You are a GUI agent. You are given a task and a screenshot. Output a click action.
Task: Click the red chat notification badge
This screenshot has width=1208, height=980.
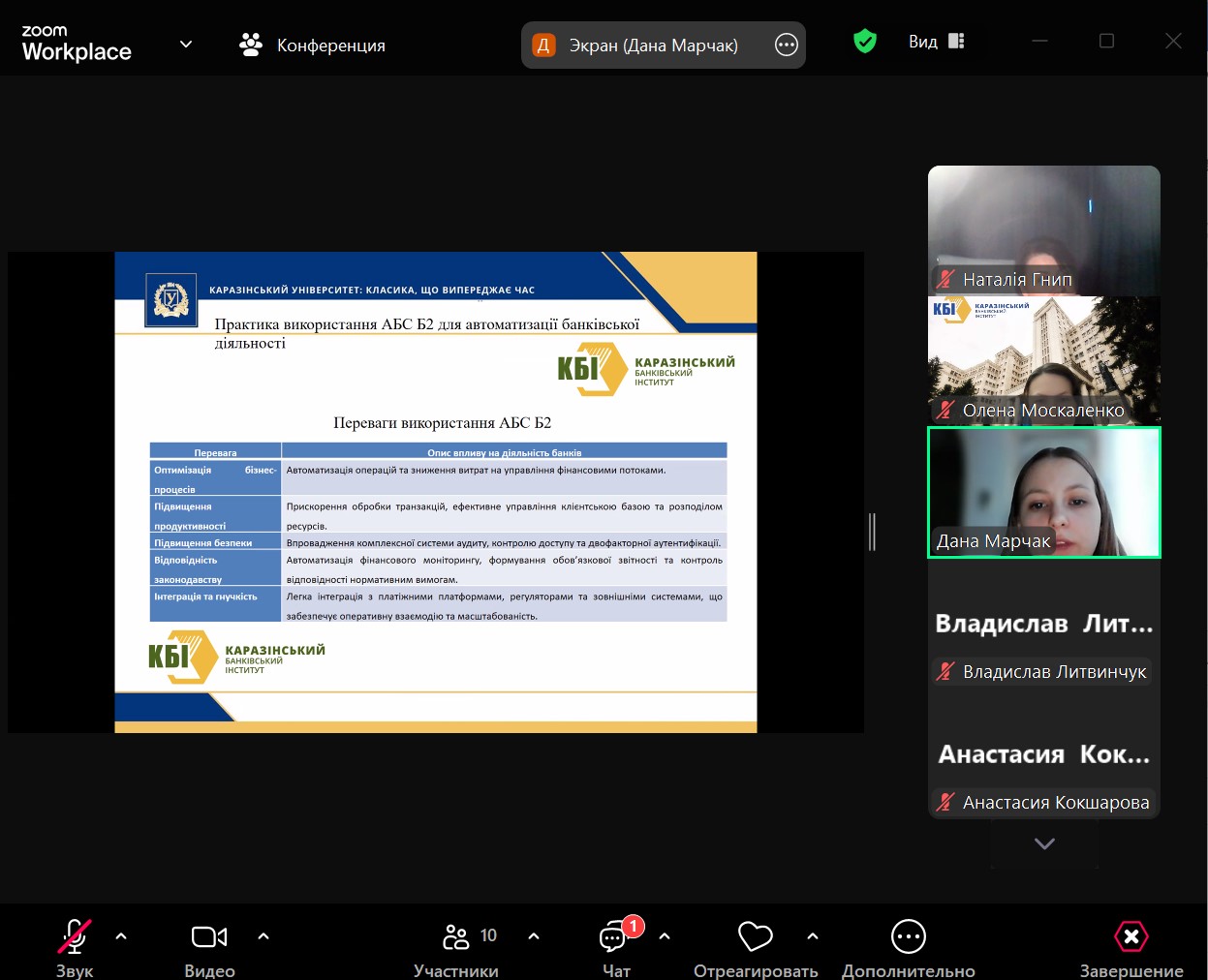[634, 926]
